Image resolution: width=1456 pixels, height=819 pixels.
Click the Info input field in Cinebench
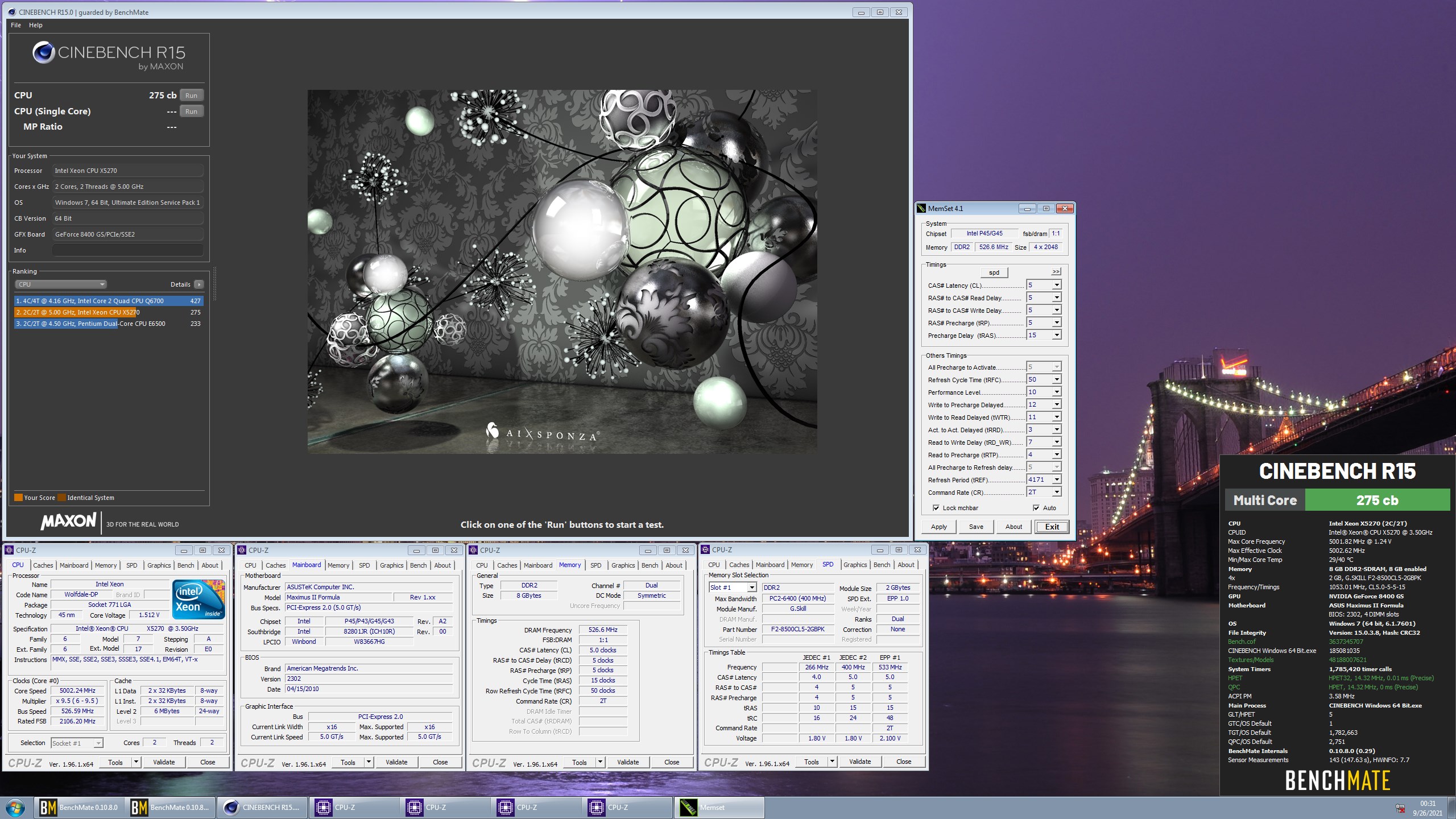[127, 250]
